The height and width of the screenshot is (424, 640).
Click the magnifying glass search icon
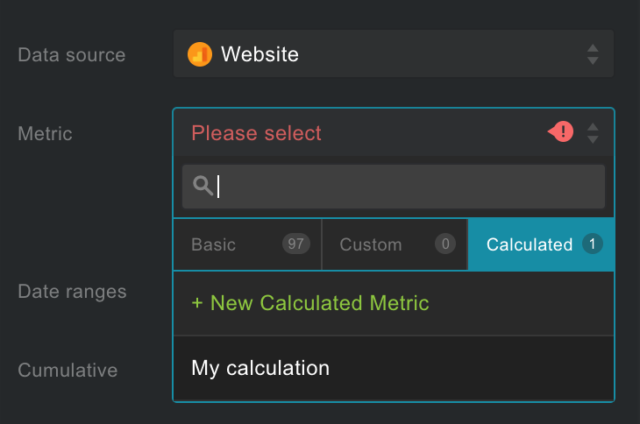(x=202, y=186)
